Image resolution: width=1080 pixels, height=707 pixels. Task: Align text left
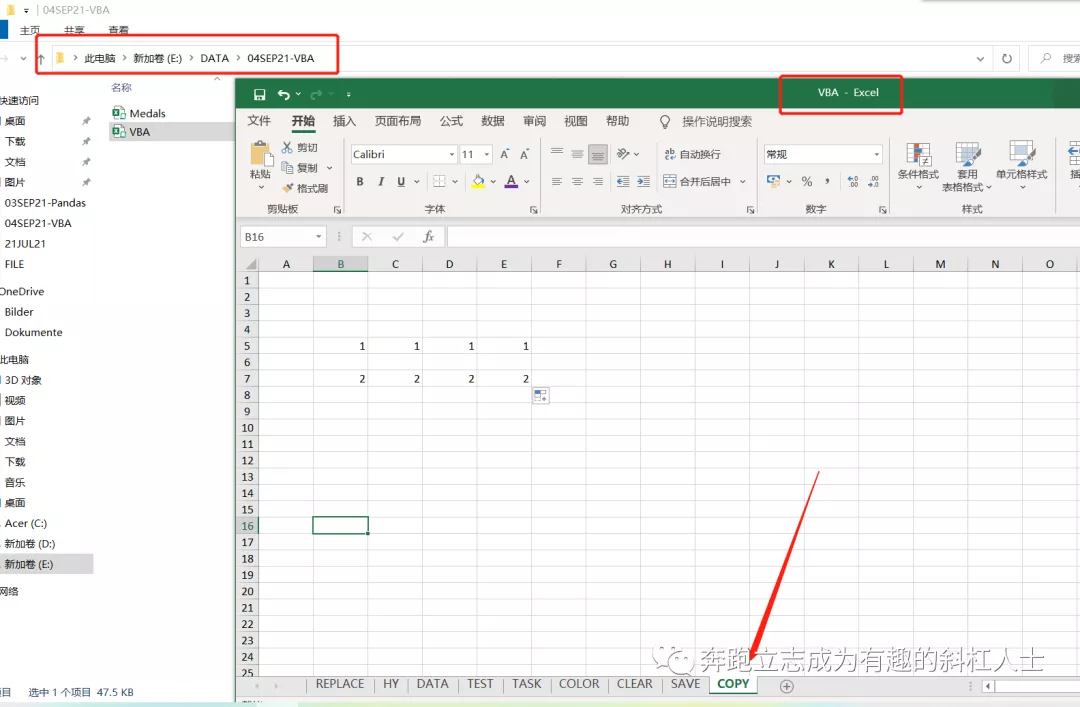pyautogui.click(x=557, y=181)
